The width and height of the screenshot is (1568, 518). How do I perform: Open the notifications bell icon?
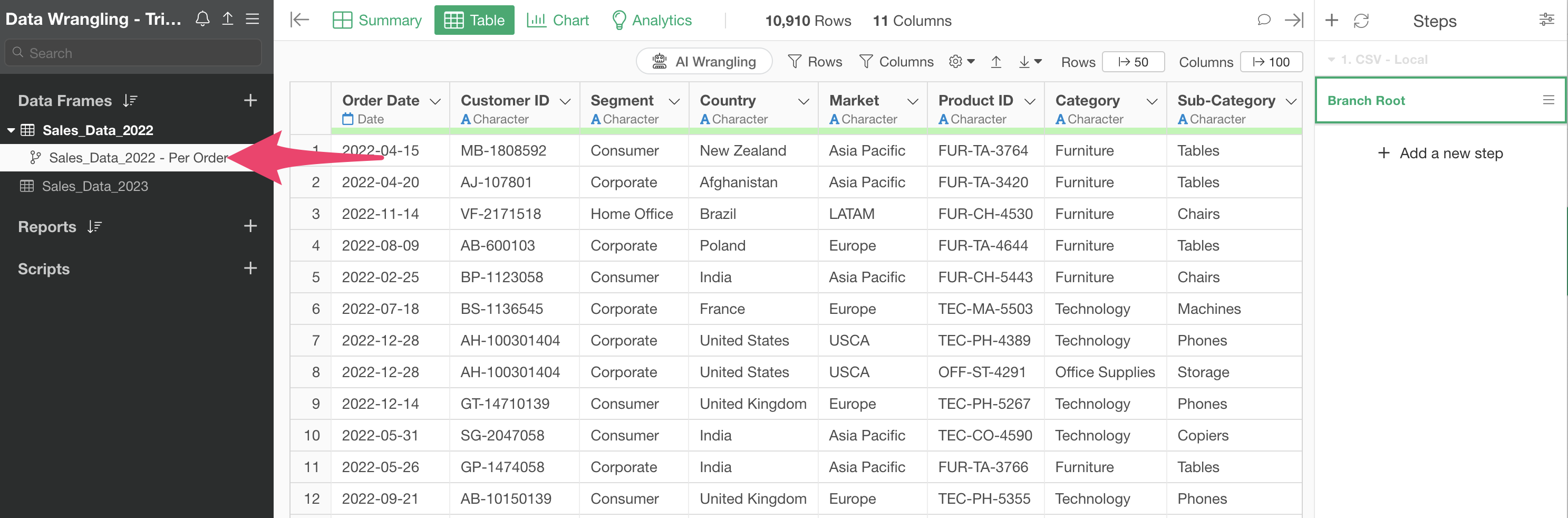point(202,19)
